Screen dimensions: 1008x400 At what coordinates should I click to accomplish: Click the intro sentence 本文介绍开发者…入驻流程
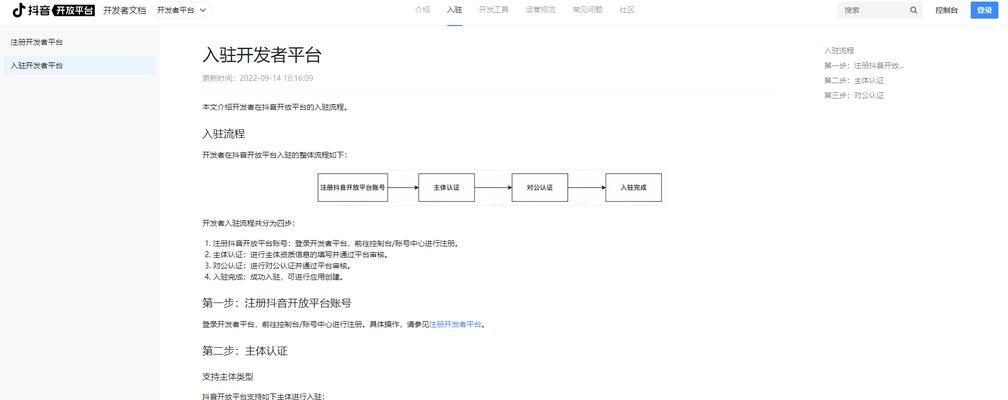[275, 107]
